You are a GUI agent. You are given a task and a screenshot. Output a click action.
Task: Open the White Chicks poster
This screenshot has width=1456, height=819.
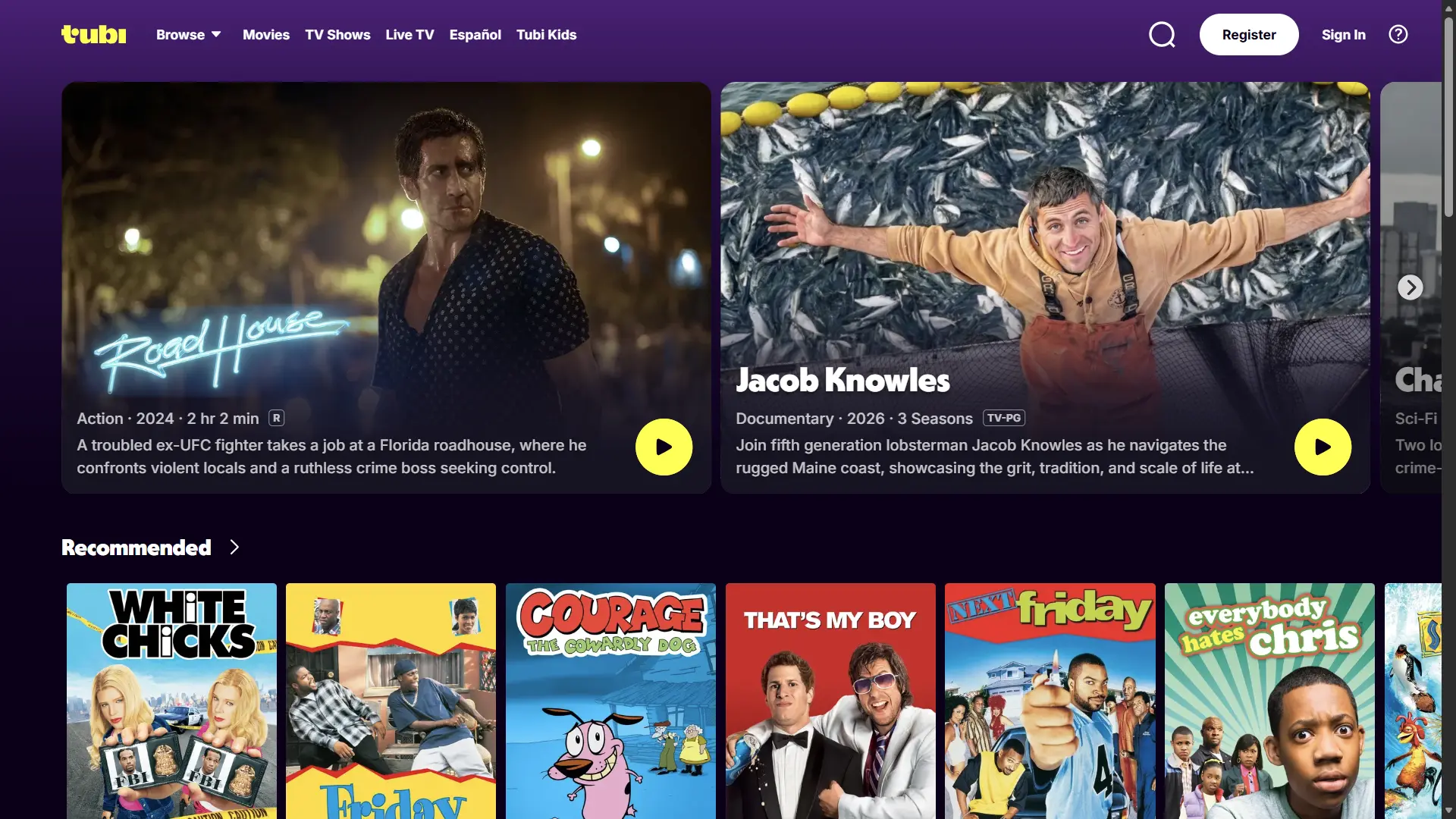(x=171, y=701)
